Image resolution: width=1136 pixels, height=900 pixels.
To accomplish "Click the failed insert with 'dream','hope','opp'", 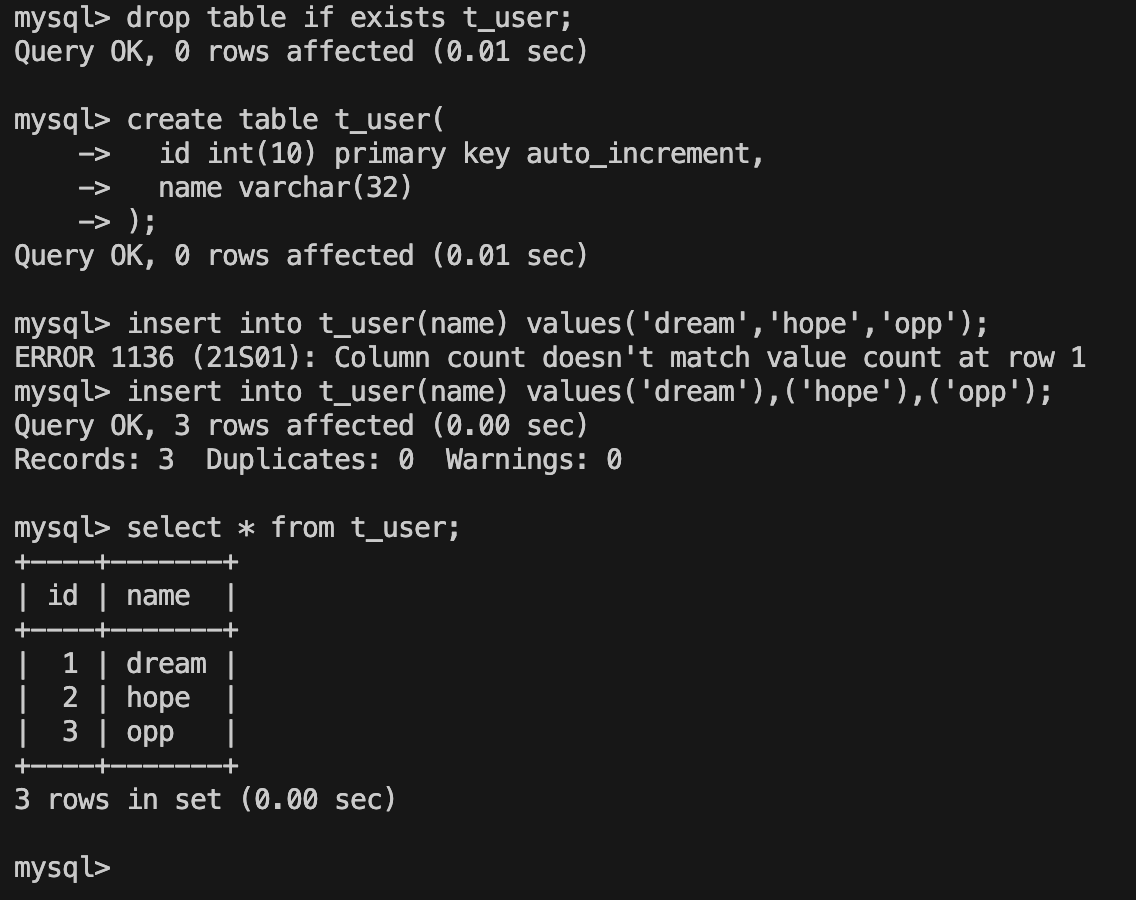I will point(557,323).
